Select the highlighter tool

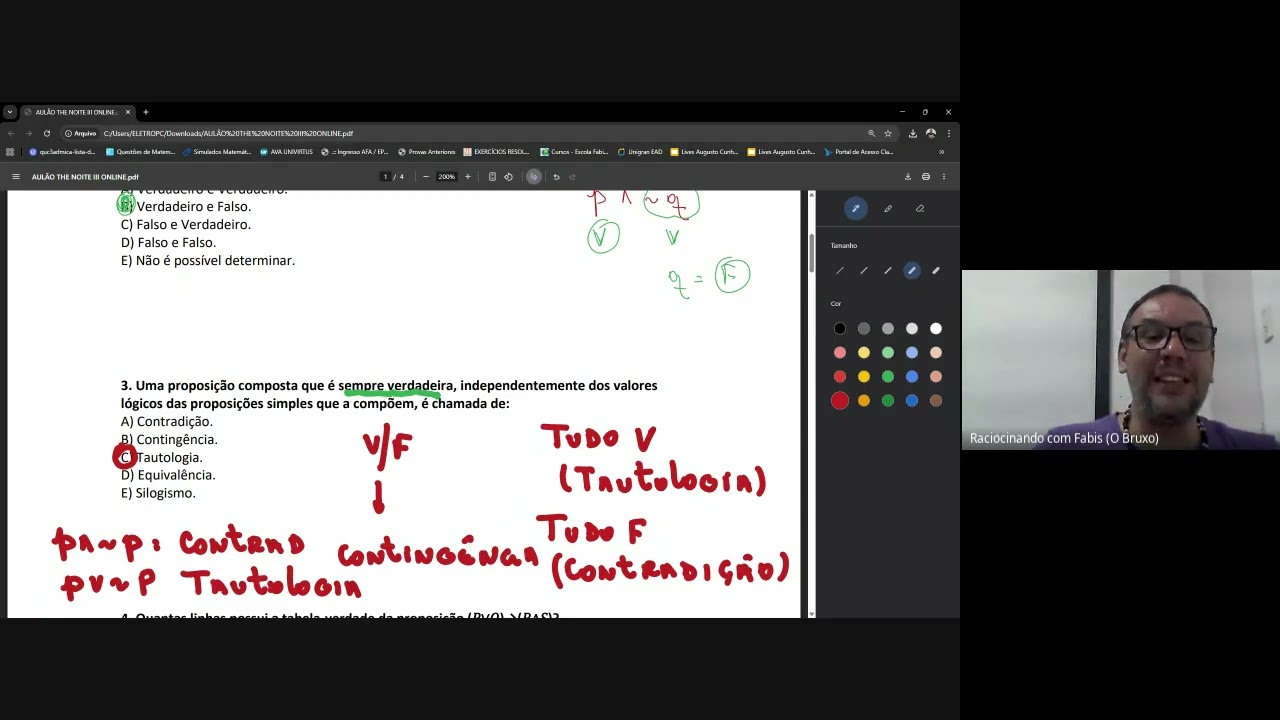point(888,208)
